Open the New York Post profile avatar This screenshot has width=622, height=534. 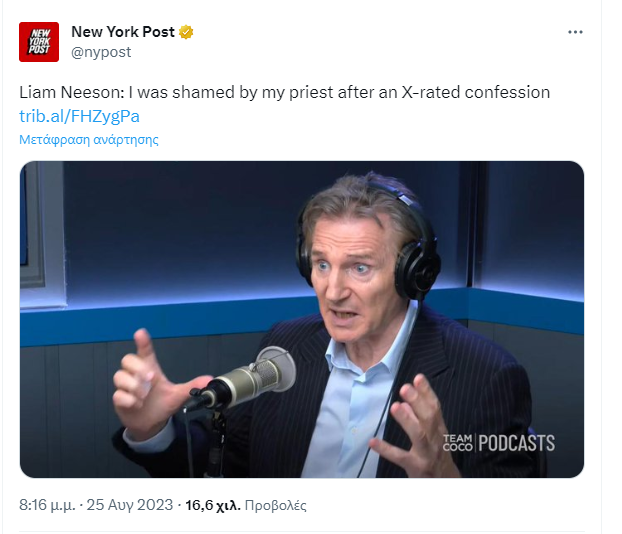click(39, 42)
